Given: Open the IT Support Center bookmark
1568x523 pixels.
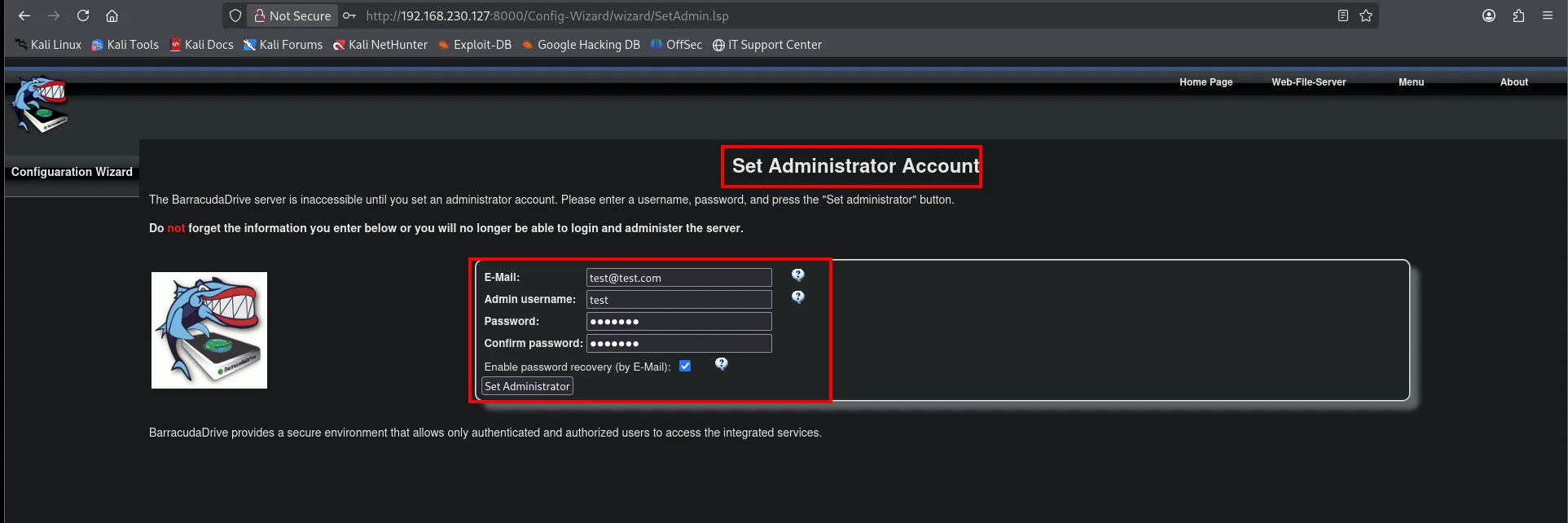Looking at the screenshot, I should click(766, 45).
